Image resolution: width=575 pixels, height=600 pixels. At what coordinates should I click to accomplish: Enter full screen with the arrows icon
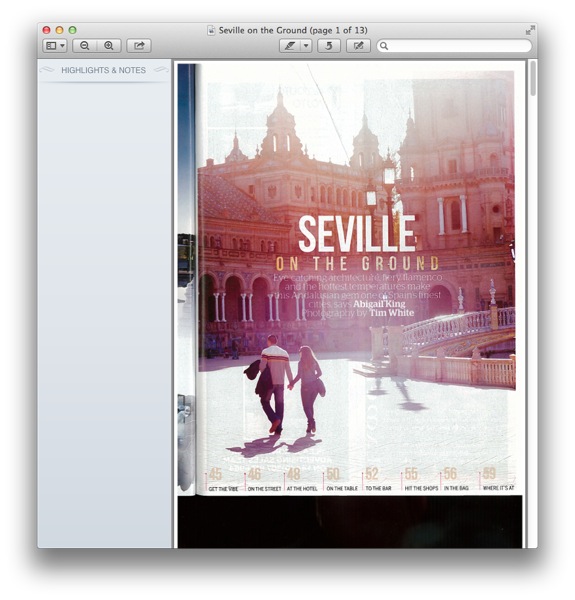click(529, 30)
